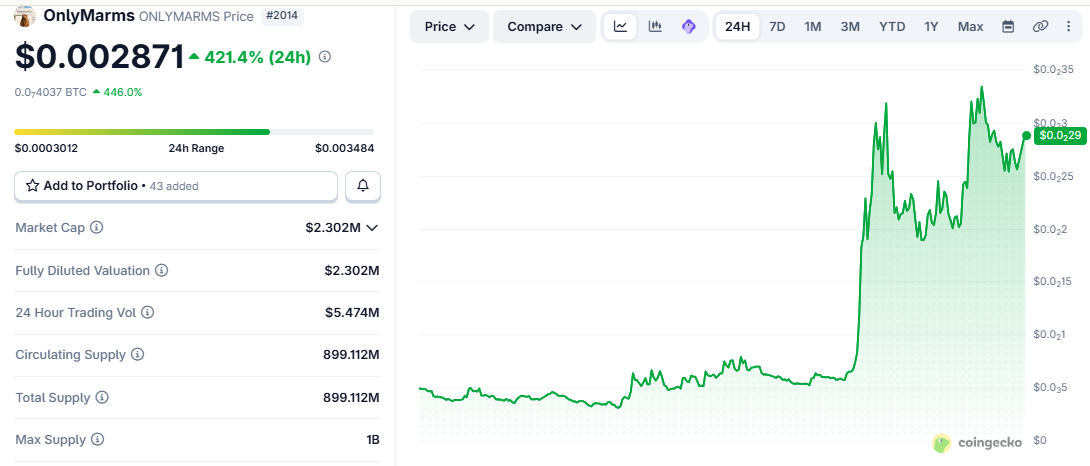Click the OnlyMarms coin name heading
This screenshot has height=466, width=1090.
click(x=89, y=15)
